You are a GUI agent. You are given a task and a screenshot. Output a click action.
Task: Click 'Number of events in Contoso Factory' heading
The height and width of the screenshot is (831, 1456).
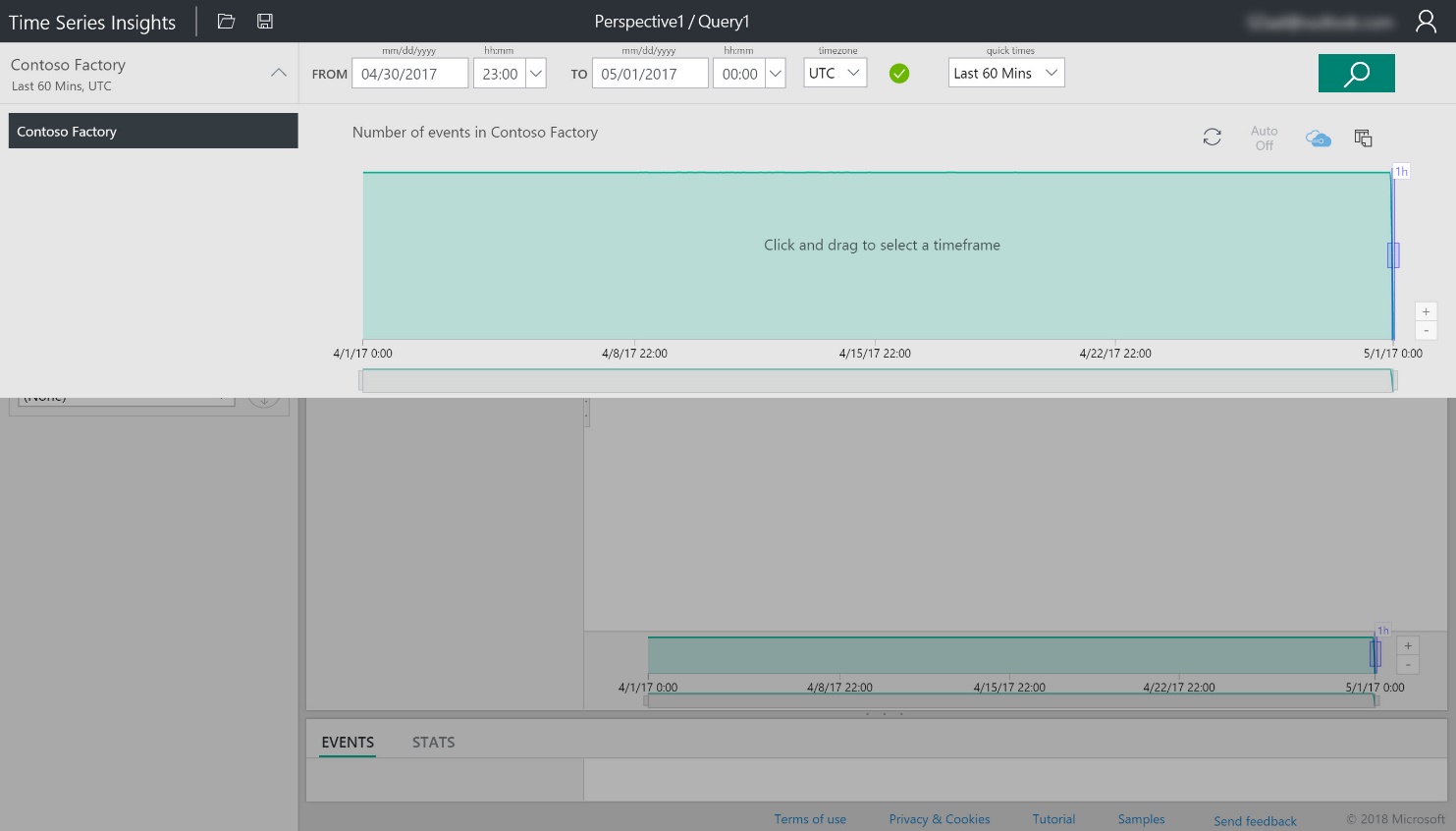[x=475, y=133]
